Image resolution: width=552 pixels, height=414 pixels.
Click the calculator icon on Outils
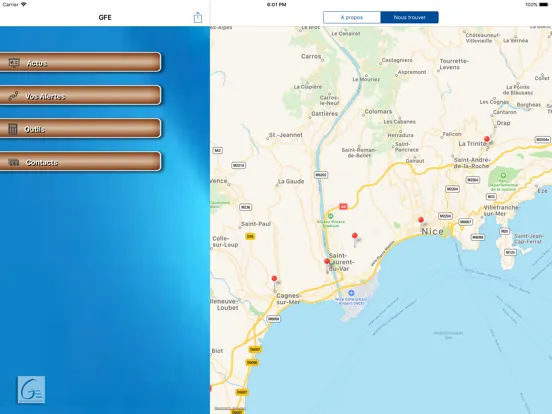pos(13,129)
